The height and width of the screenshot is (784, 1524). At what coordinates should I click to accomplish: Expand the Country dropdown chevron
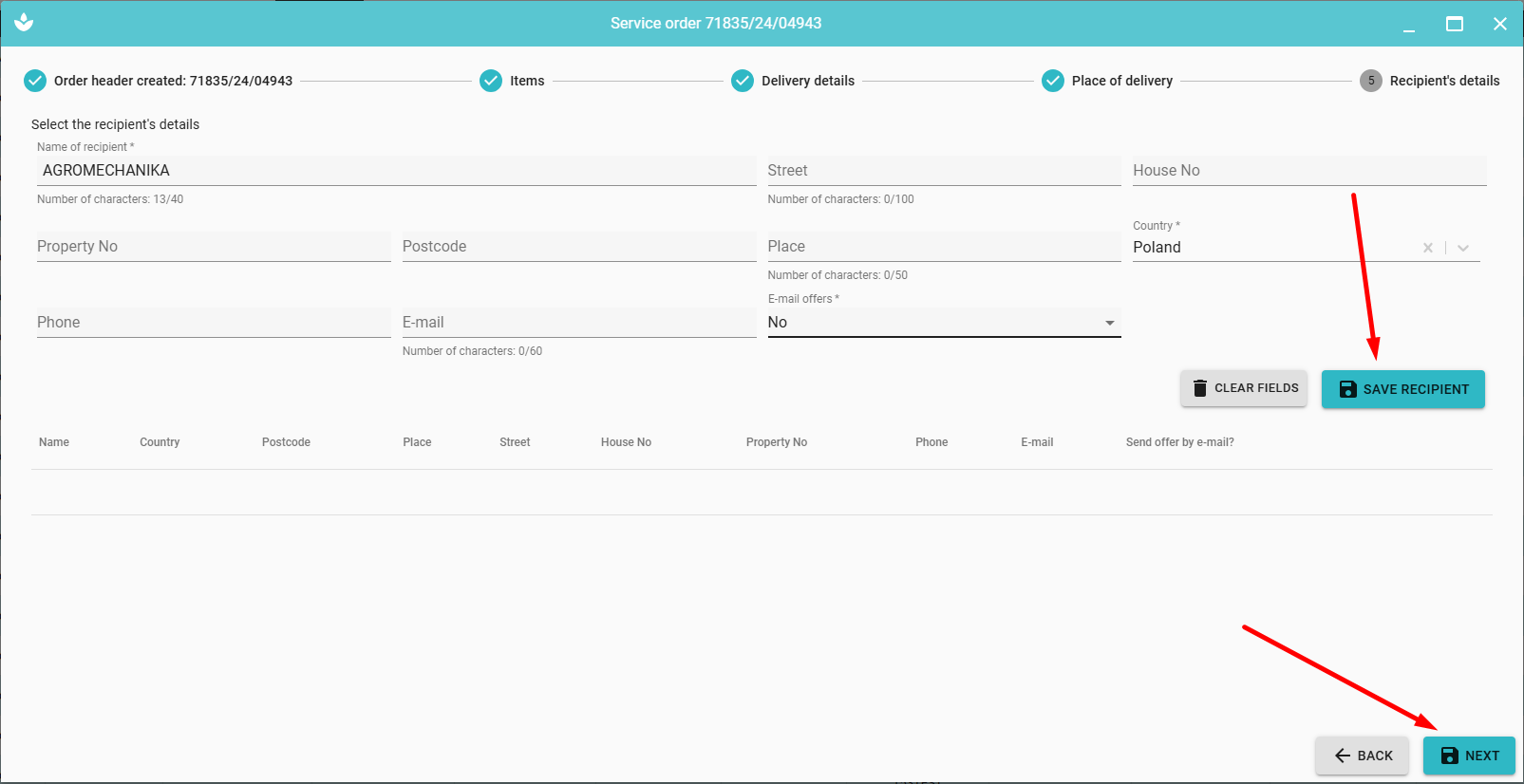(1463, 248)
